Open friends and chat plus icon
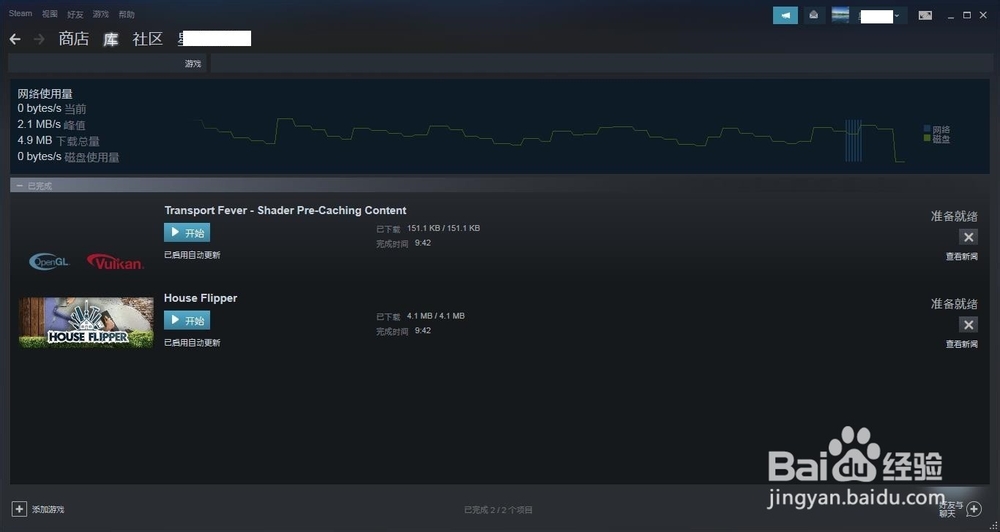This screenshot has height=532, width=1000. (x=974, y=509)
